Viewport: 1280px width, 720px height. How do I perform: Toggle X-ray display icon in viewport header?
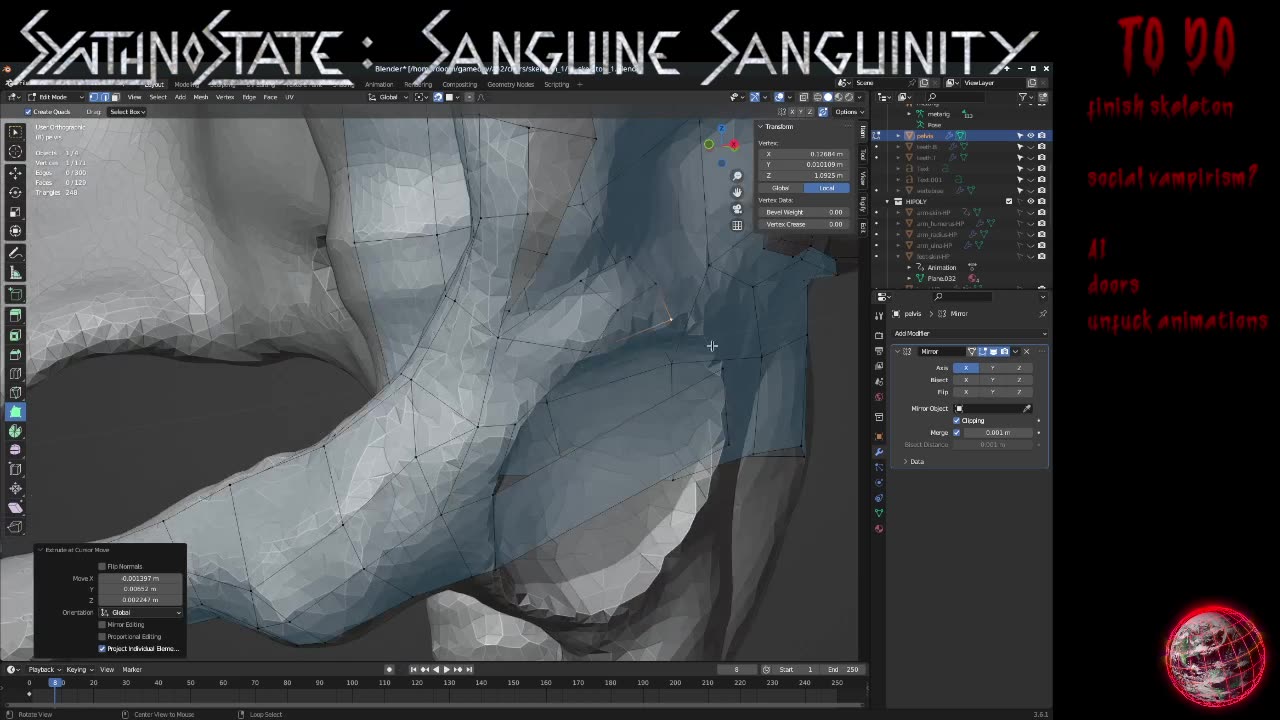[803, 97]
